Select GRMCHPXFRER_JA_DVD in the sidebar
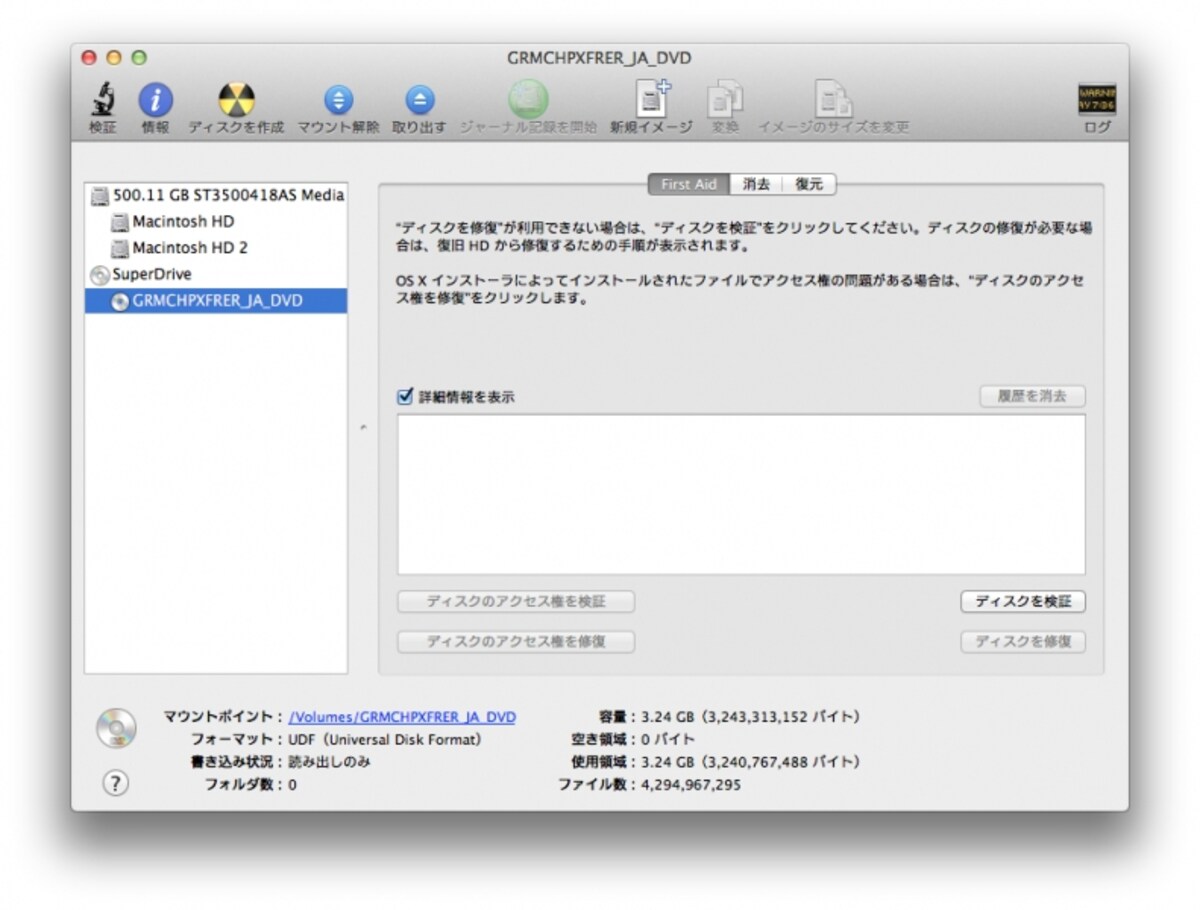This screenshot has height=910, width=1200. pos(216,301)
